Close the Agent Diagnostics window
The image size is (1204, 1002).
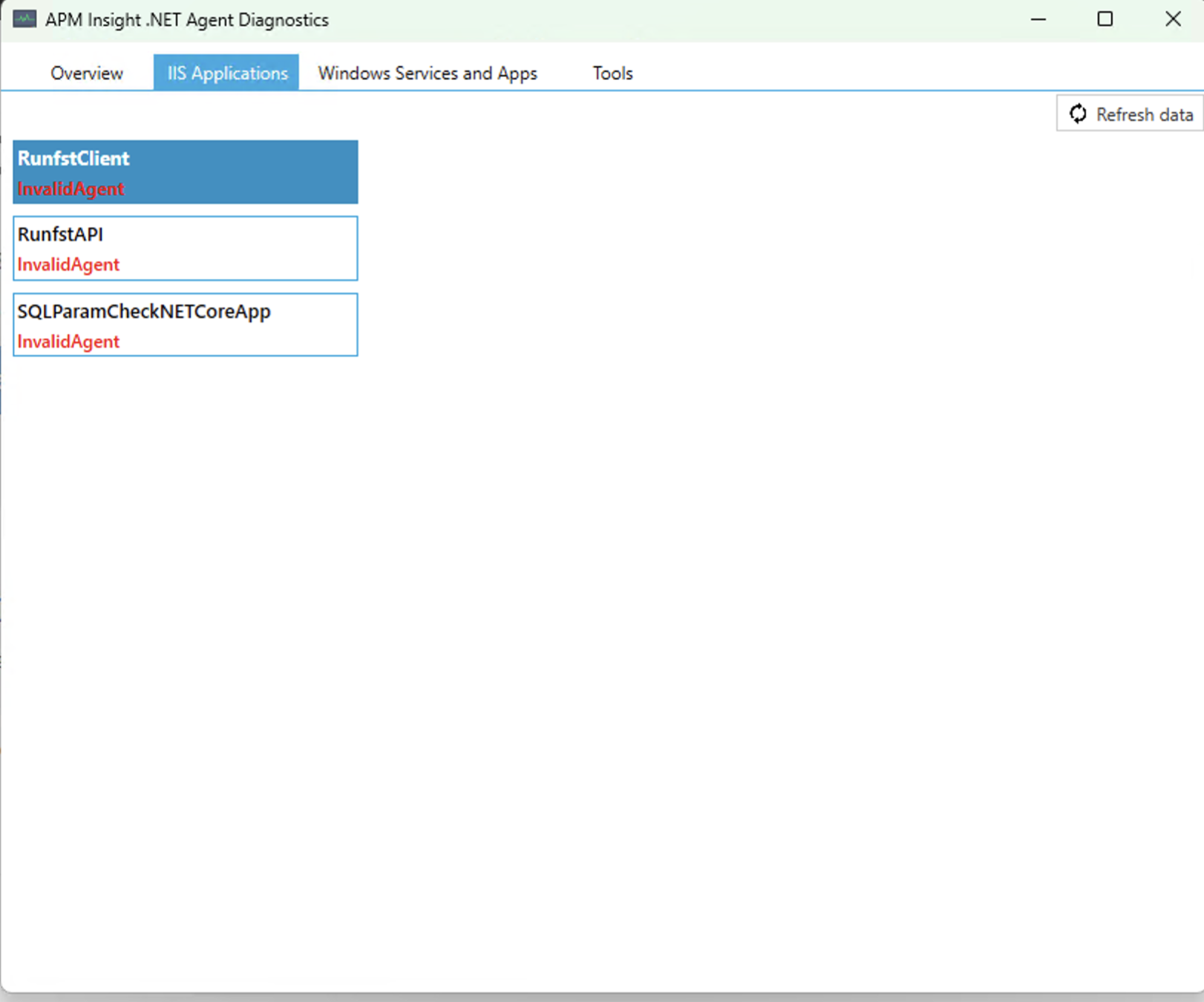pyautogui.click(x=1173, y=19)
